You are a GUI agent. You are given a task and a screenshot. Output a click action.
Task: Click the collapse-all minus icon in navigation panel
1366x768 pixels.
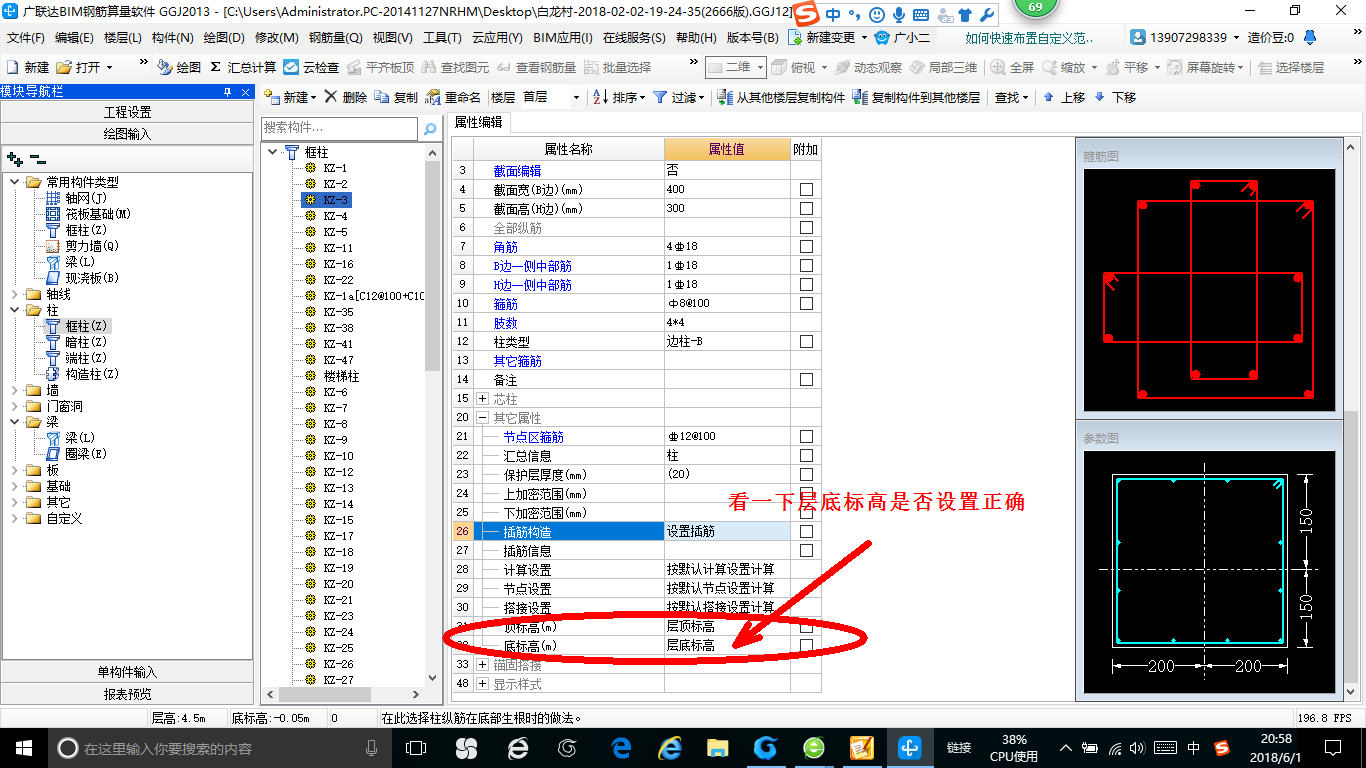38,159
